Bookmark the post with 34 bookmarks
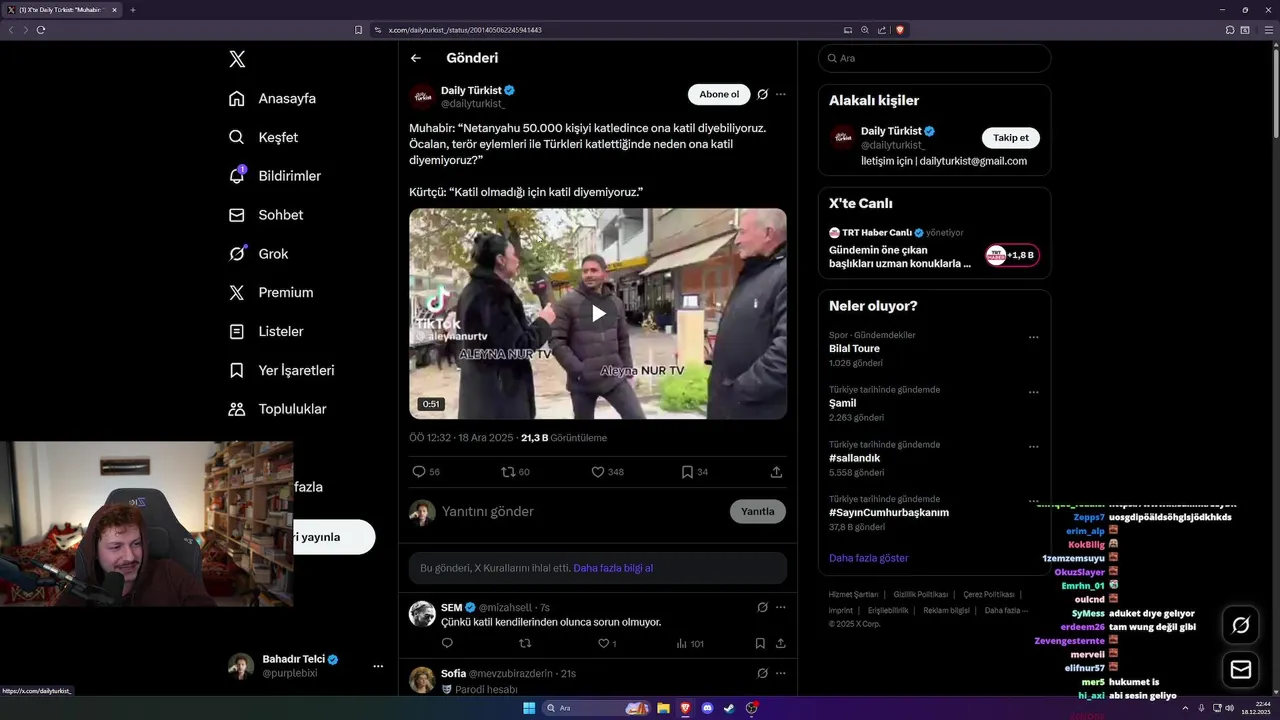Screen dimensions: 1280x720 pos(687,472)
